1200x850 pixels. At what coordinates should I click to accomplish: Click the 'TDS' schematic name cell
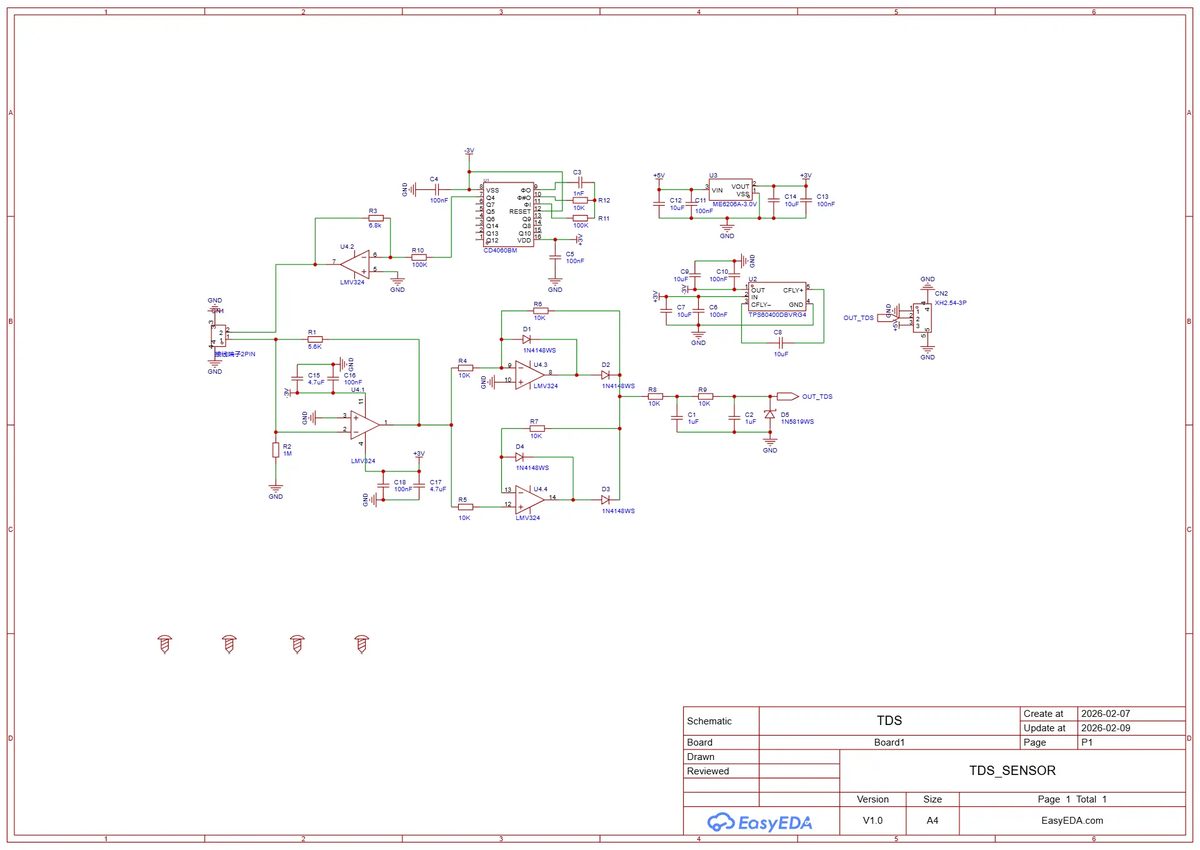(889, 720)
